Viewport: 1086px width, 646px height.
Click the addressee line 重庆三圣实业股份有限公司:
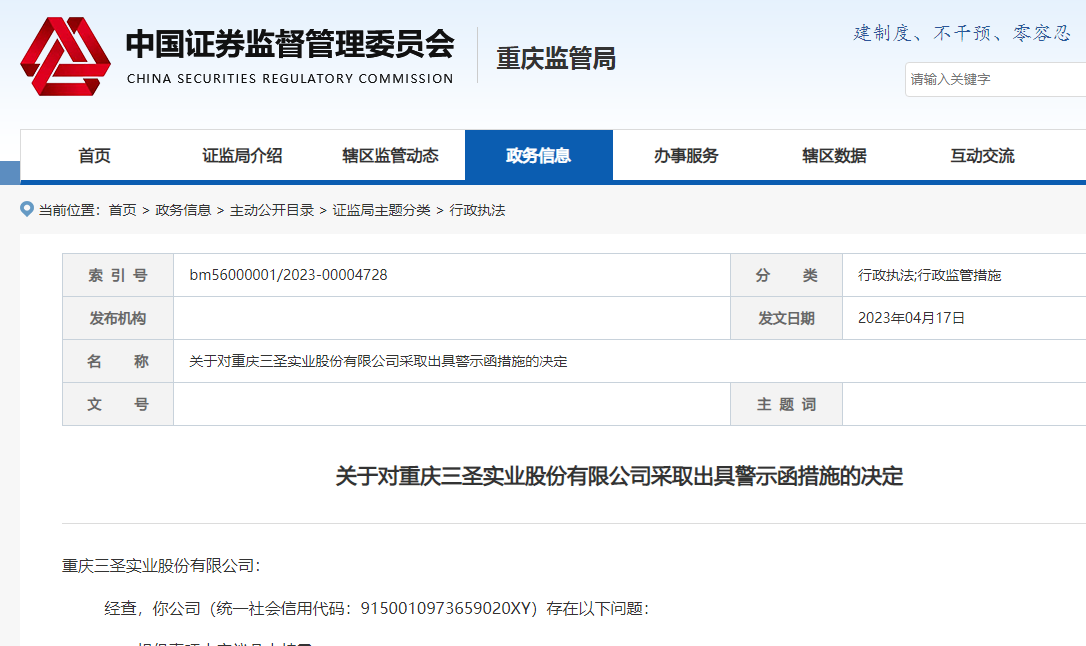(161, 566)
